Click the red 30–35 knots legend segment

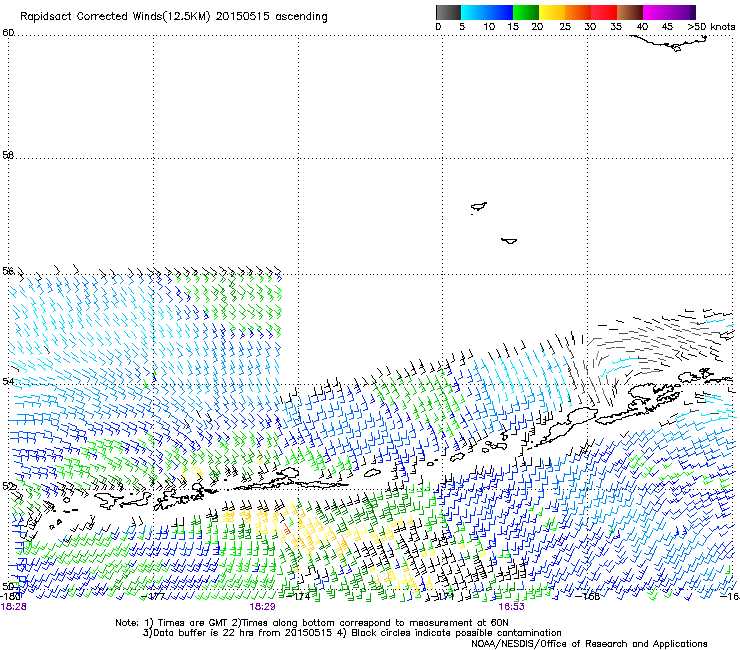pyautogui.click(x=604, y=12)
